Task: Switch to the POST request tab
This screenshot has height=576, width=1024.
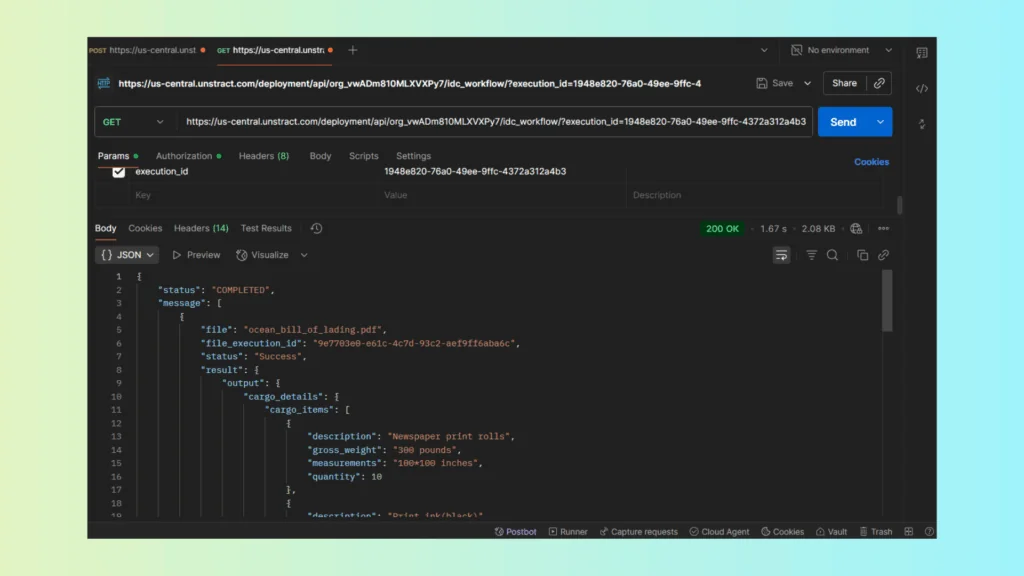Action: click(x=147, y=50)
